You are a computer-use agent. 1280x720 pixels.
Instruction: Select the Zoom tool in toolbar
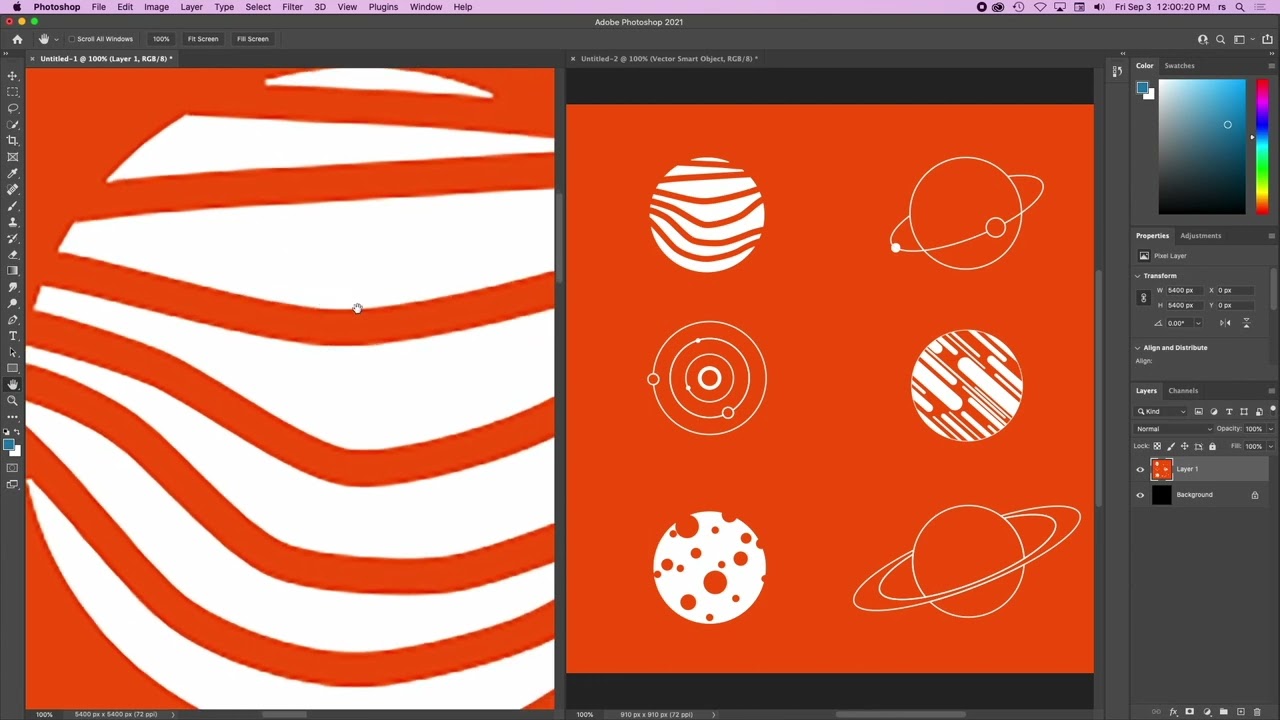[x=13, y=401]
